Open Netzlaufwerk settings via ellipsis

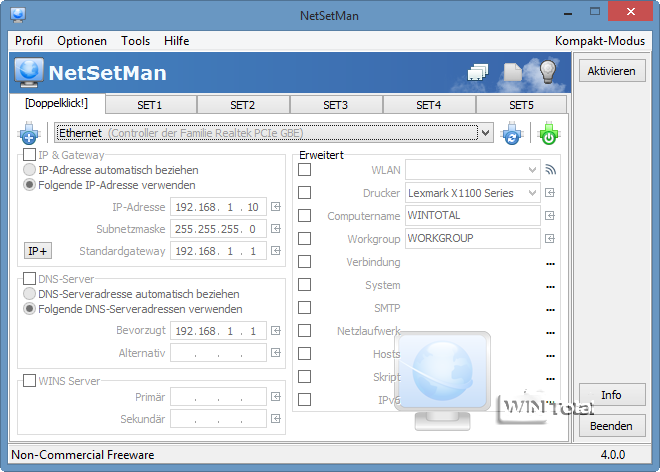(550, 333)
